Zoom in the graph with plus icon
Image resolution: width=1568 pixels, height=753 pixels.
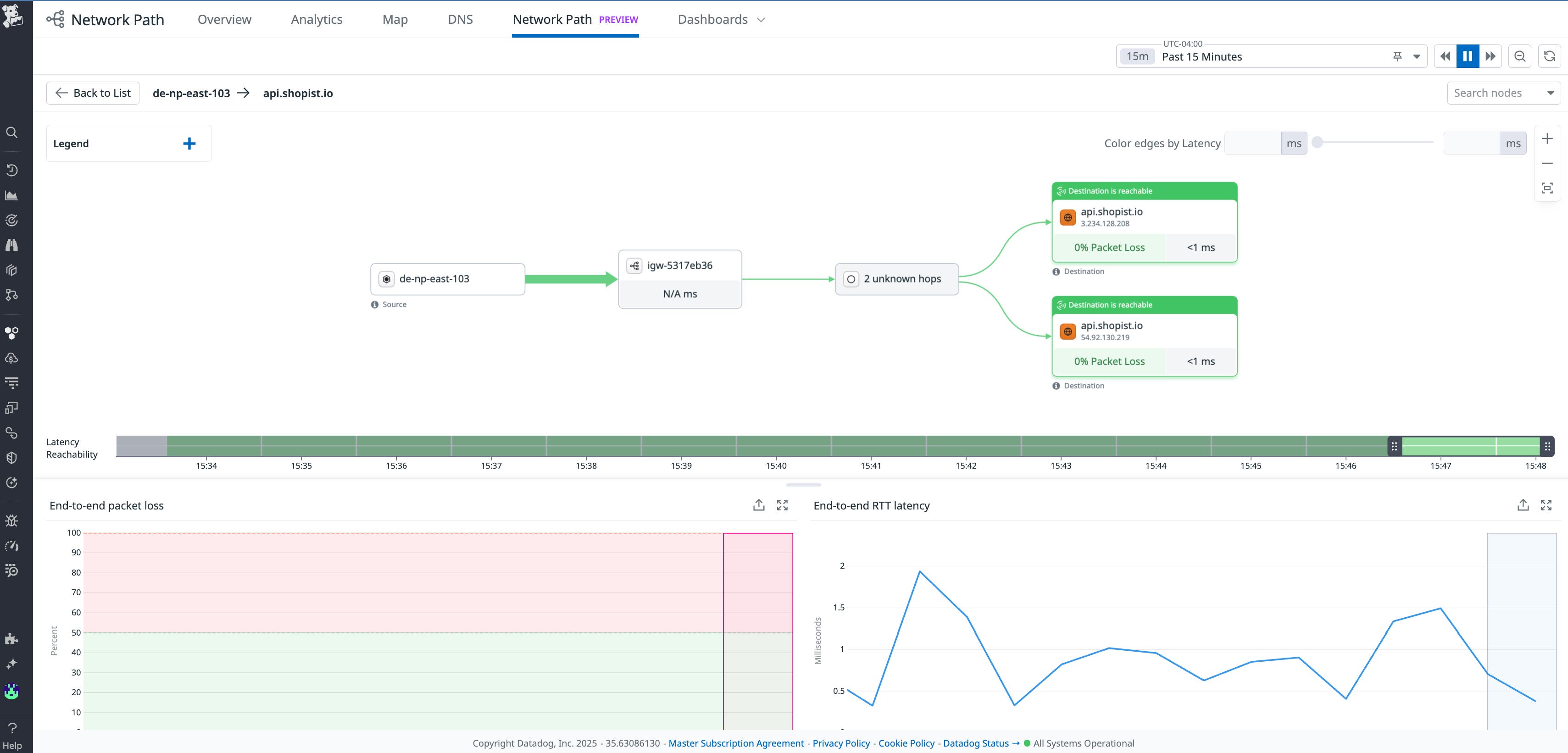pos(1547,138)
